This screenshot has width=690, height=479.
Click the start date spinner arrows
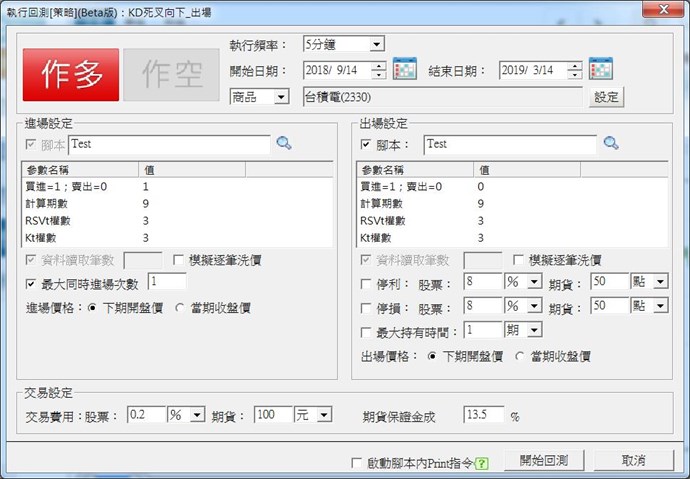[378, 70]
